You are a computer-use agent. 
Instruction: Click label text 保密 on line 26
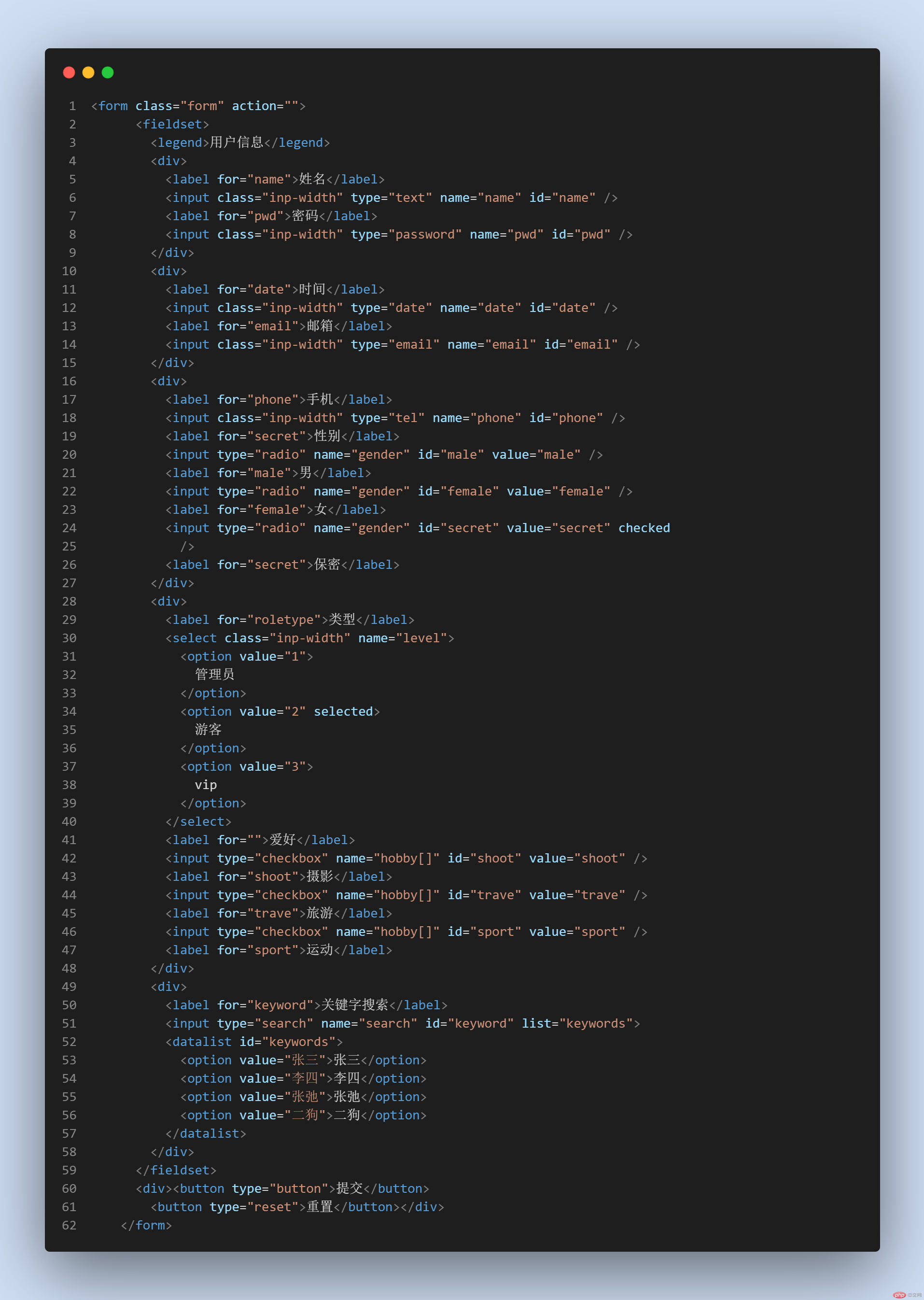327,565
